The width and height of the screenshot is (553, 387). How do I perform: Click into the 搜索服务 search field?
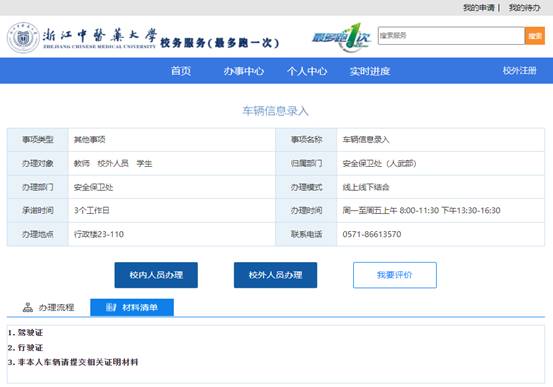click(451, 36)
